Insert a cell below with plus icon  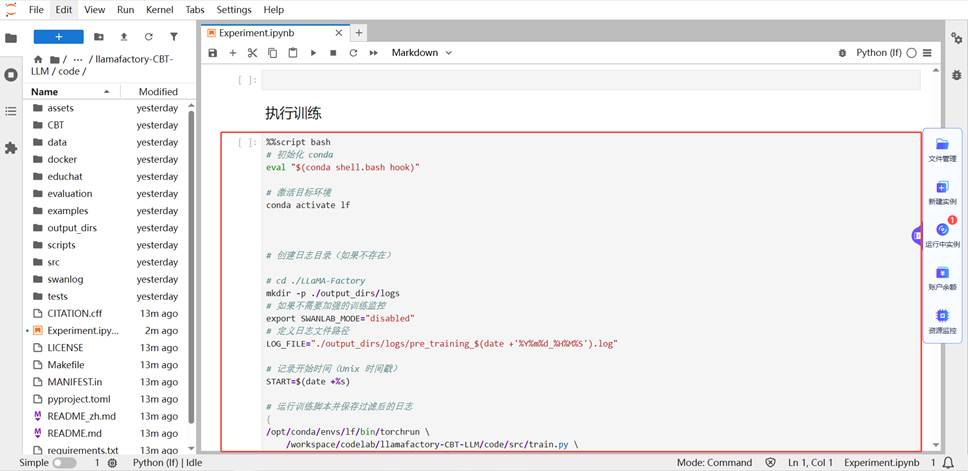(x=233, y=53)
